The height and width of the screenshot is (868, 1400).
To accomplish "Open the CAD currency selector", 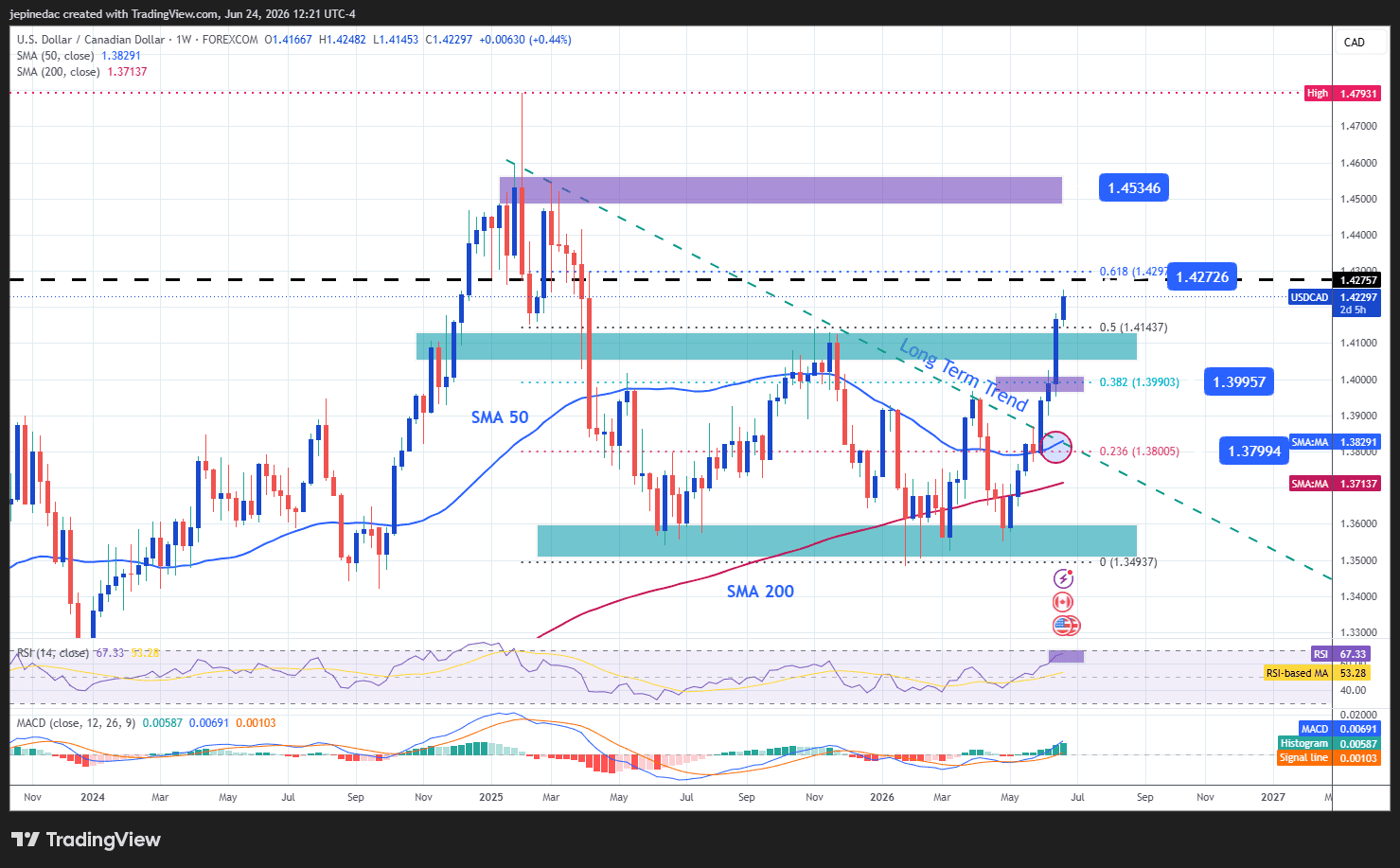I will 1355,42.
